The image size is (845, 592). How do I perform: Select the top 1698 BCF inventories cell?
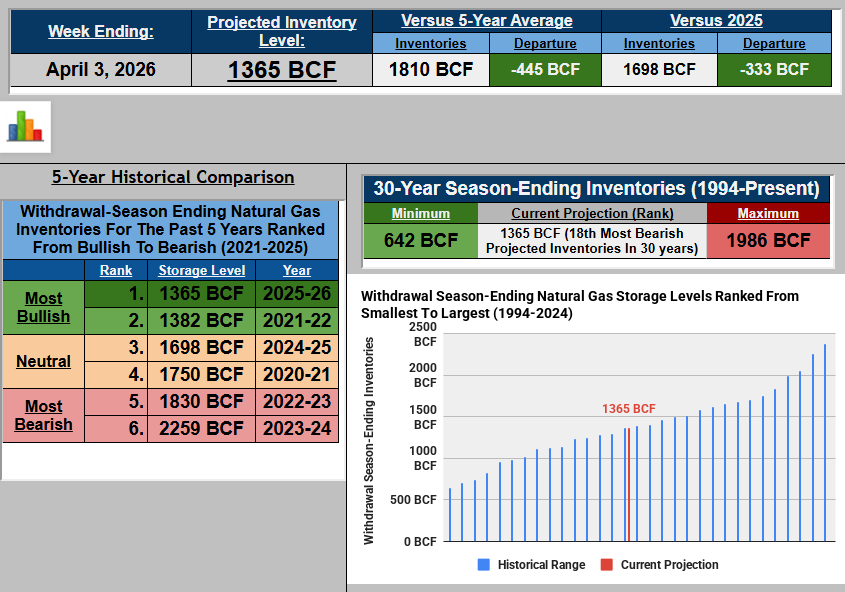coord(659,69)
